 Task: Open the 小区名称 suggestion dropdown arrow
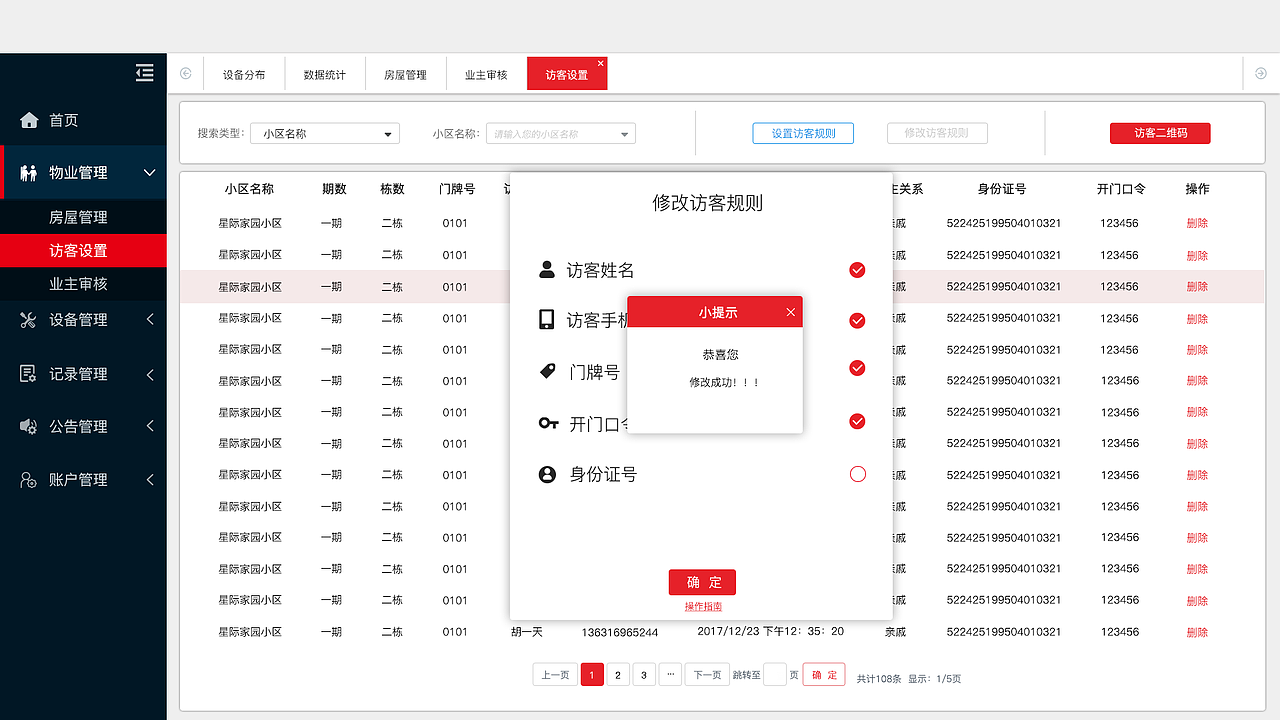click(623, 133)
